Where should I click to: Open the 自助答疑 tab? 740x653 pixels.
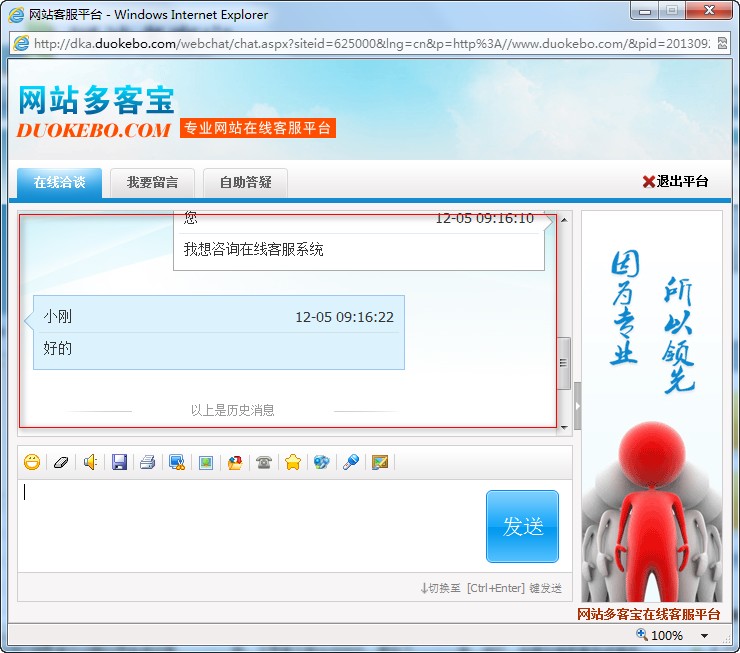tap(245, 182)
